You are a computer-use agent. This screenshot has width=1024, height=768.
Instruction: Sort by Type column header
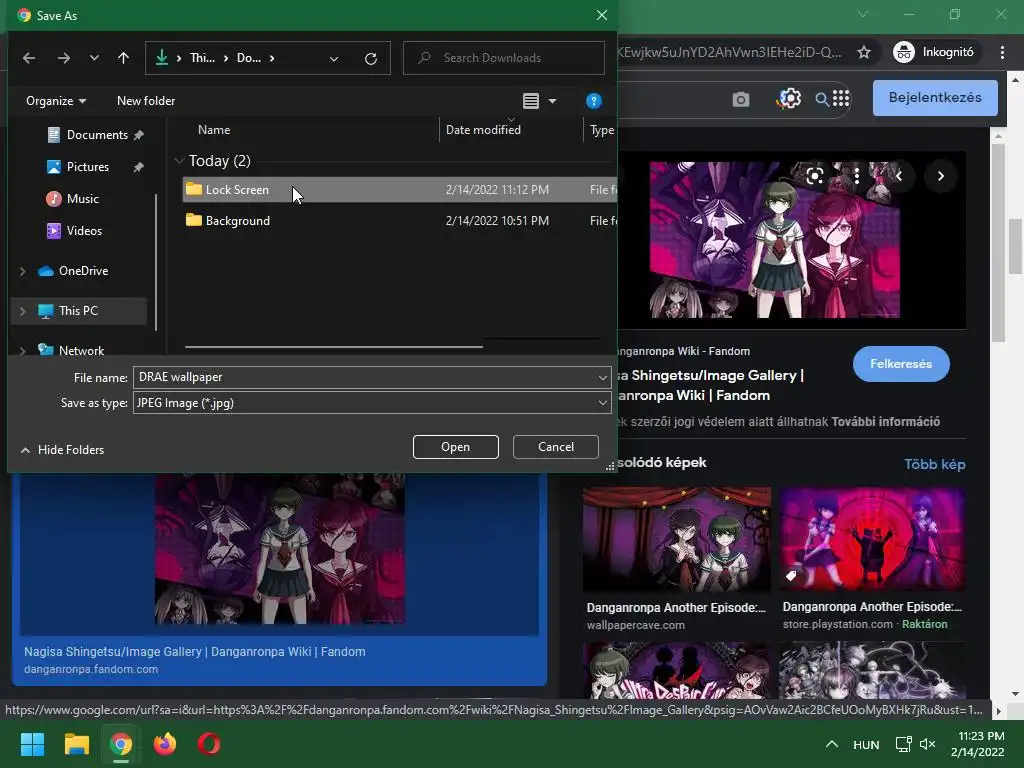coord(601,130)
